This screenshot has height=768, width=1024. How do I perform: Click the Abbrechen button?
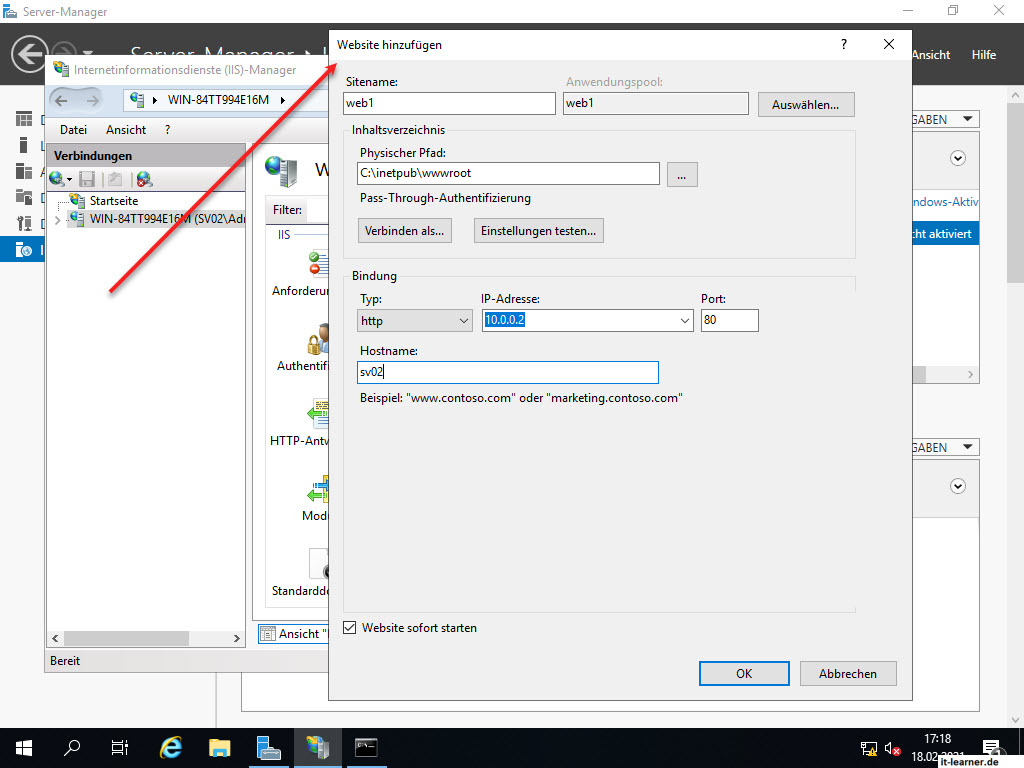coord(848,673)
